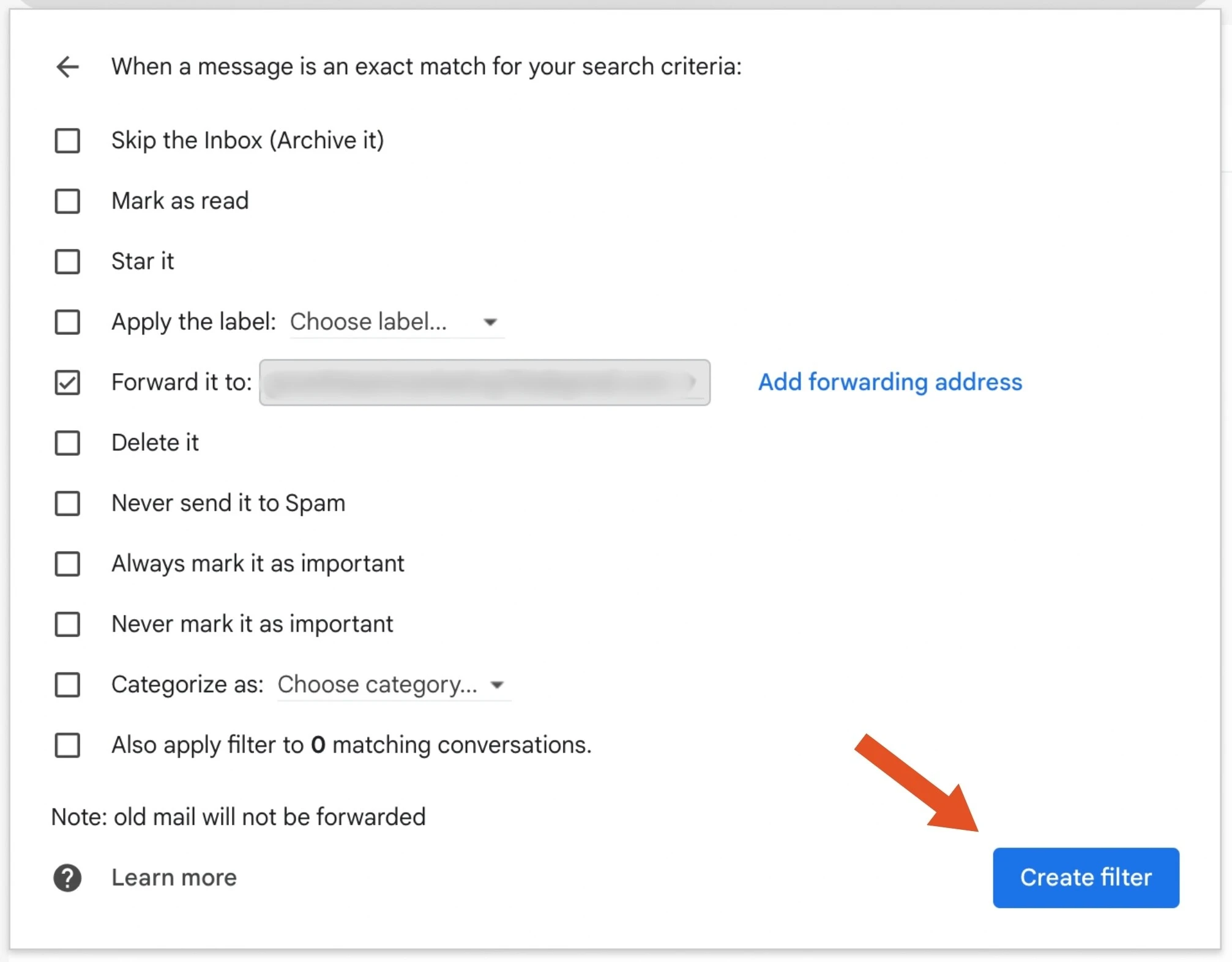This screenshot has width=1232, height=962.
Task: Enable the Star it option
Action: 67,261
